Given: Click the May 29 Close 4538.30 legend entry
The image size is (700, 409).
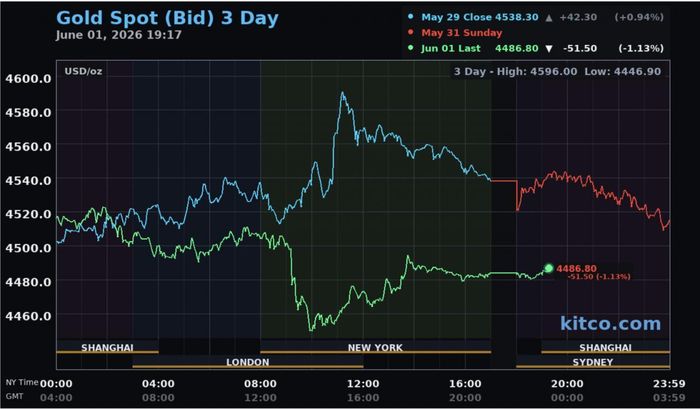Looking at the screenshot, I should pos(480,17).
